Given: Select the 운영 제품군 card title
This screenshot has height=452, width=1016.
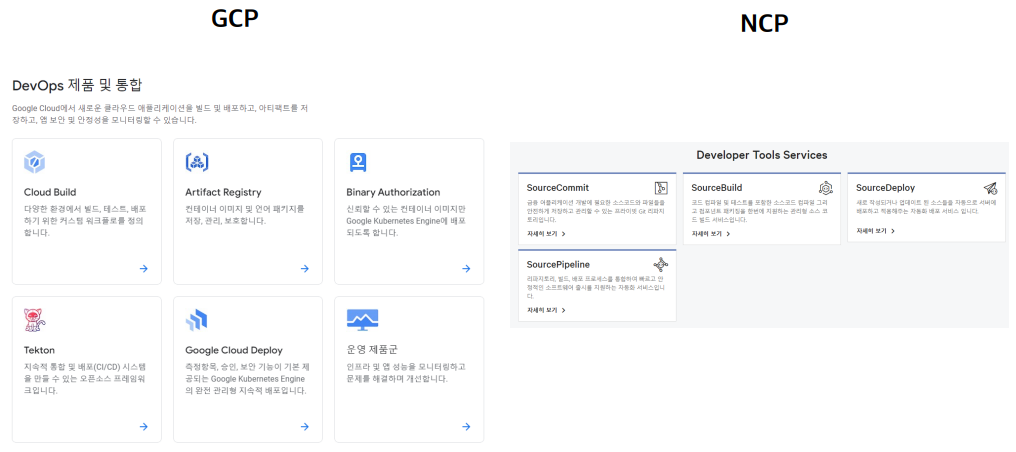Looking at the screenshot, I should [x=372, y=350].
